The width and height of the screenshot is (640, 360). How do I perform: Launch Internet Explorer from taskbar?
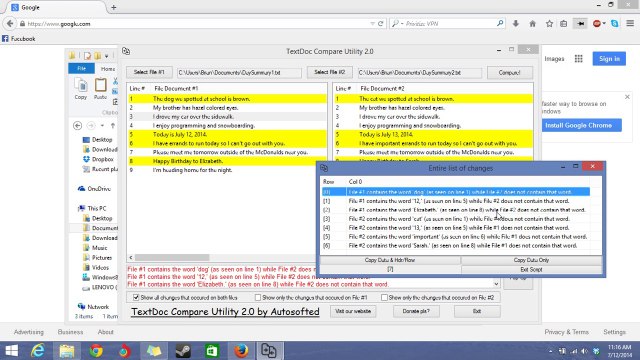point(38,351)
